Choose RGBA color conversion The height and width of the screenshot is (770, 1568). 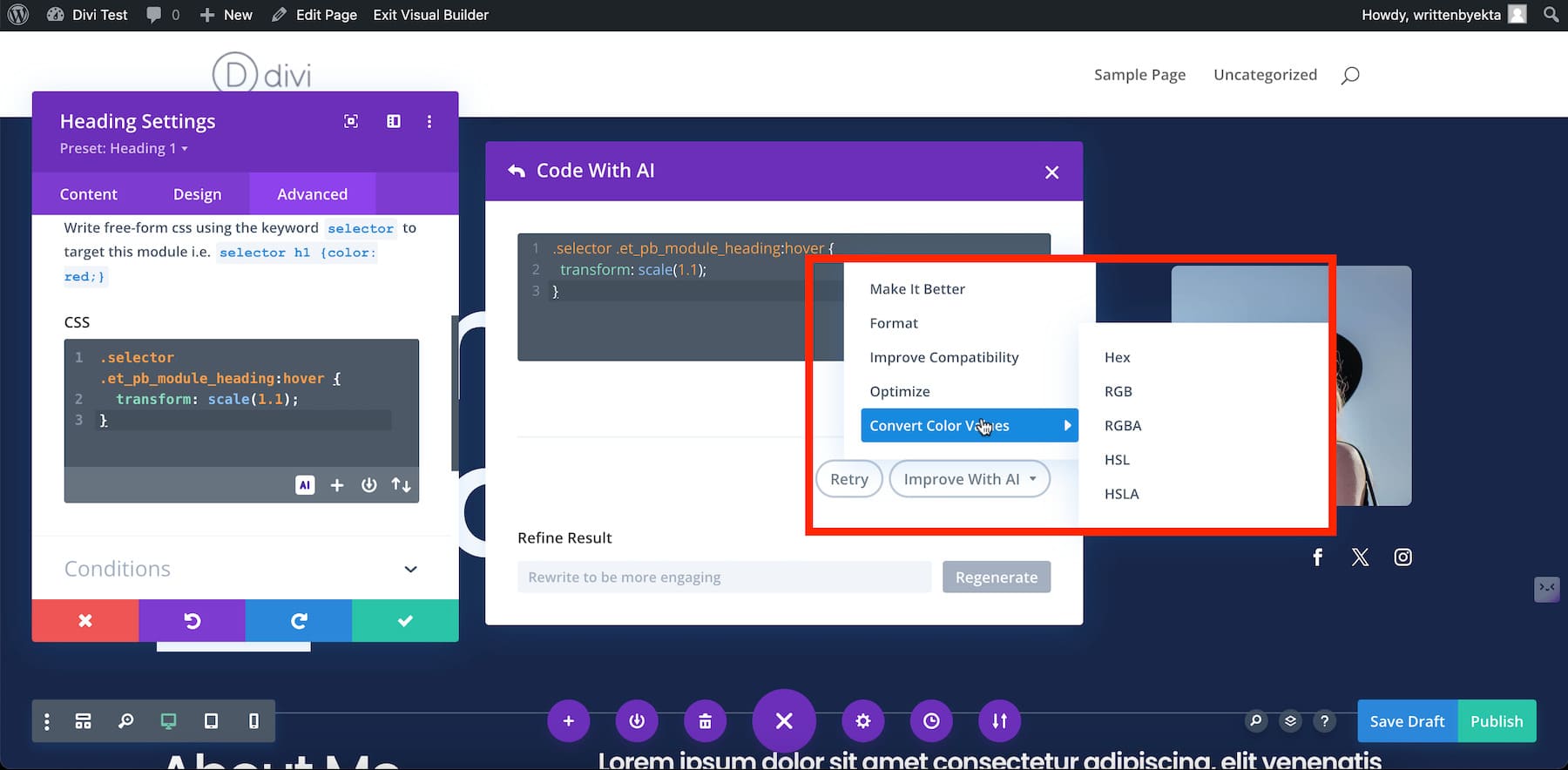point(1123,425)
